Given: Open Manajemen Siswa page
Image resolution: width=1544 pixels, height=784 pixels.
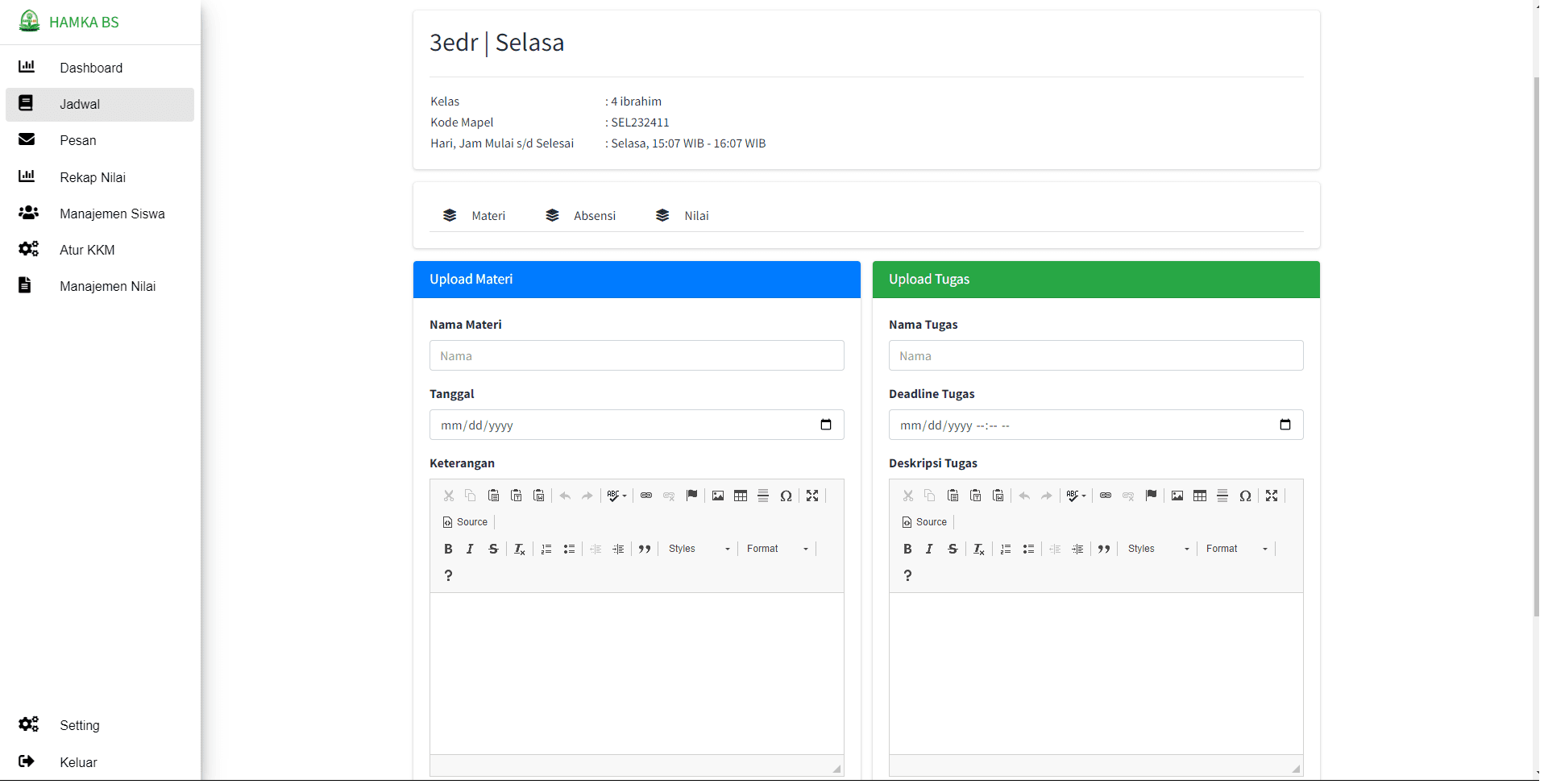Looking at the screenshot, I should [100, 214].
